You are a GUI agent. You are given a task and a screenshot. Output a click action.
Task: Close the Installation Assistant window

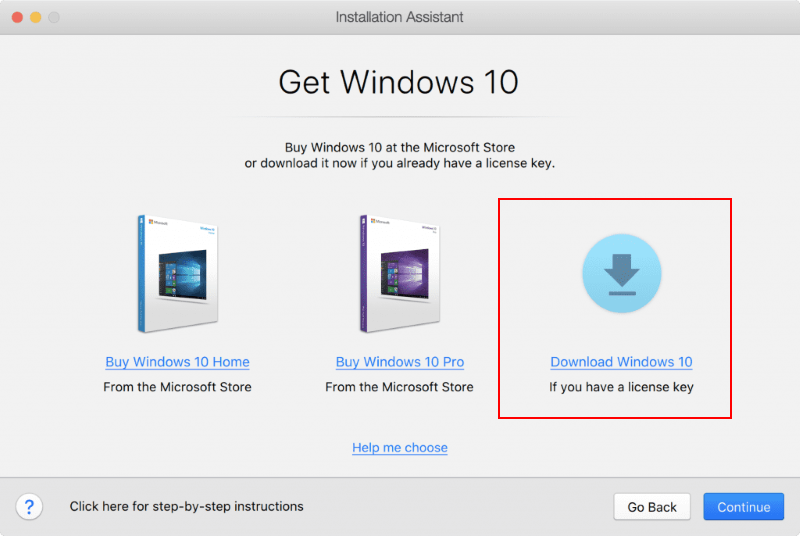(16, 17)
